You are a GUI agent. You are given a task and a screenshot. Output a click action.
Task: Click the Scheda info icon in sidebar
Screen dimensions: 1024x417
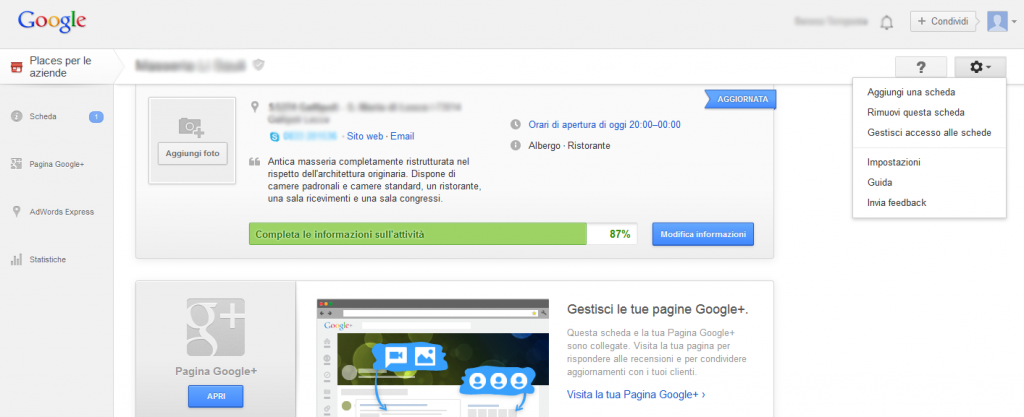tap(16, 117)
